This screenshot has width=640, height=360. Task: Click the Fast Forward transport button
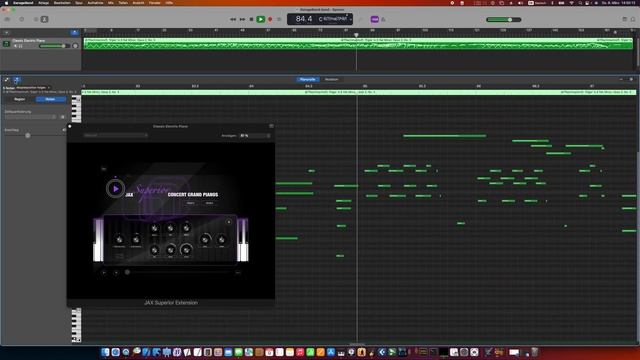coord(242,19)
